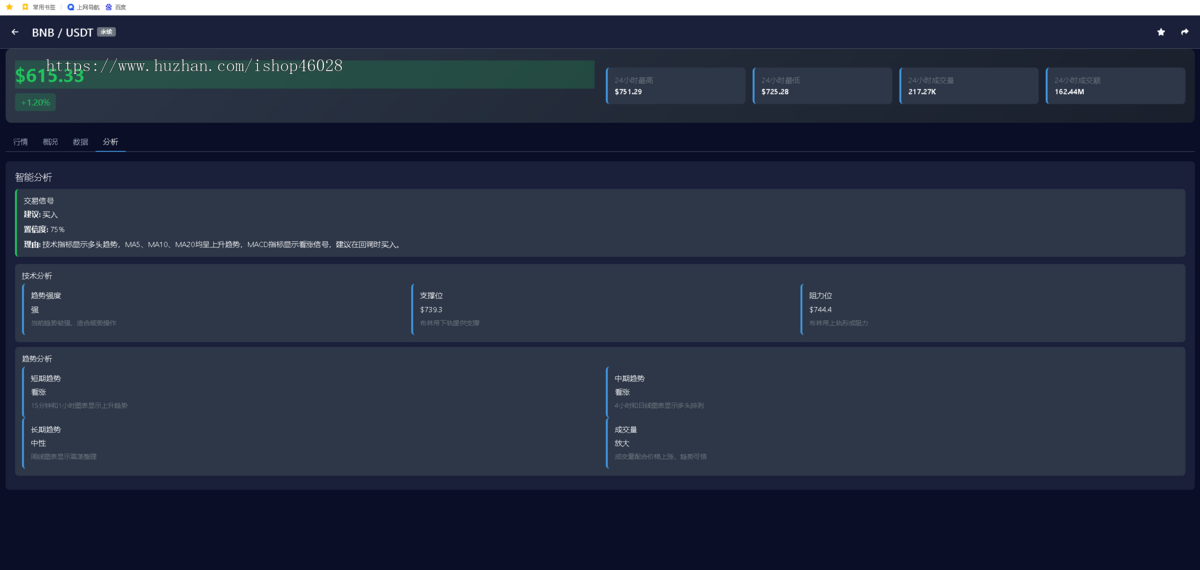Click the 短期趋势 card title
The image size is (1200, 570).
(46, 378)
